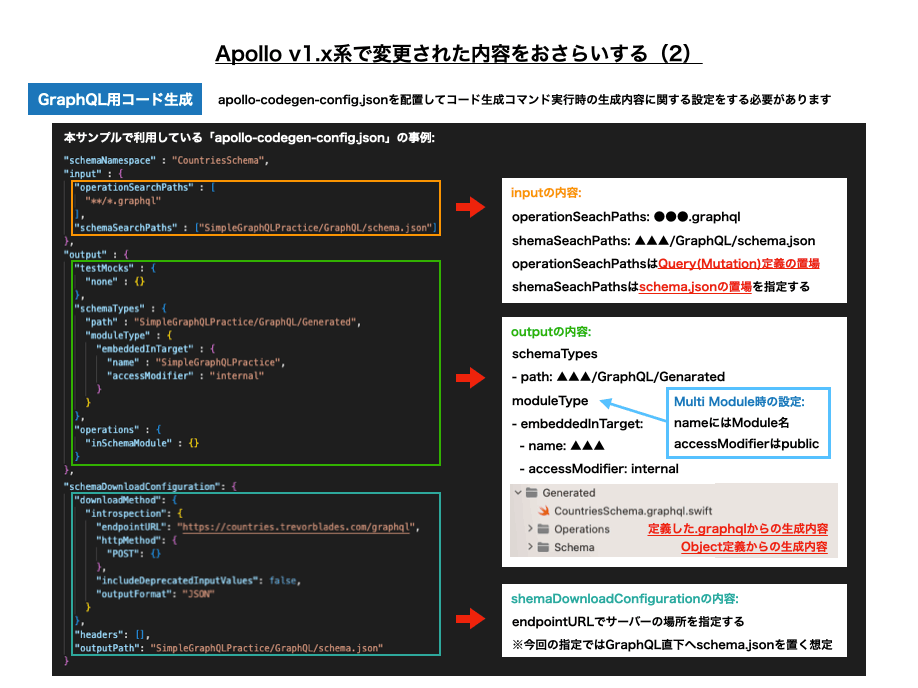Click the 本サンプルで利用している apollo-codegen-config.json heading

pyautogui.click(x=249, y=138)
